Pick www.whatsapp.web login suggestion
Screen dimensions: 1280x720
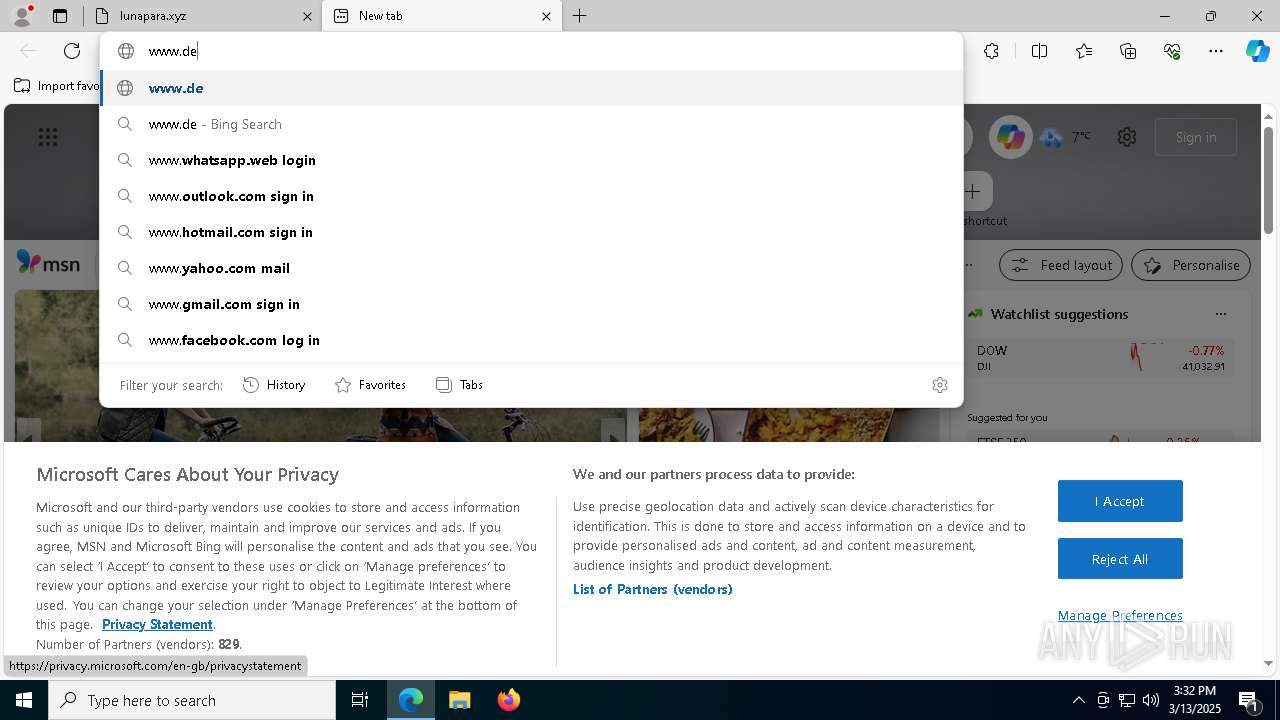[531, 160]
